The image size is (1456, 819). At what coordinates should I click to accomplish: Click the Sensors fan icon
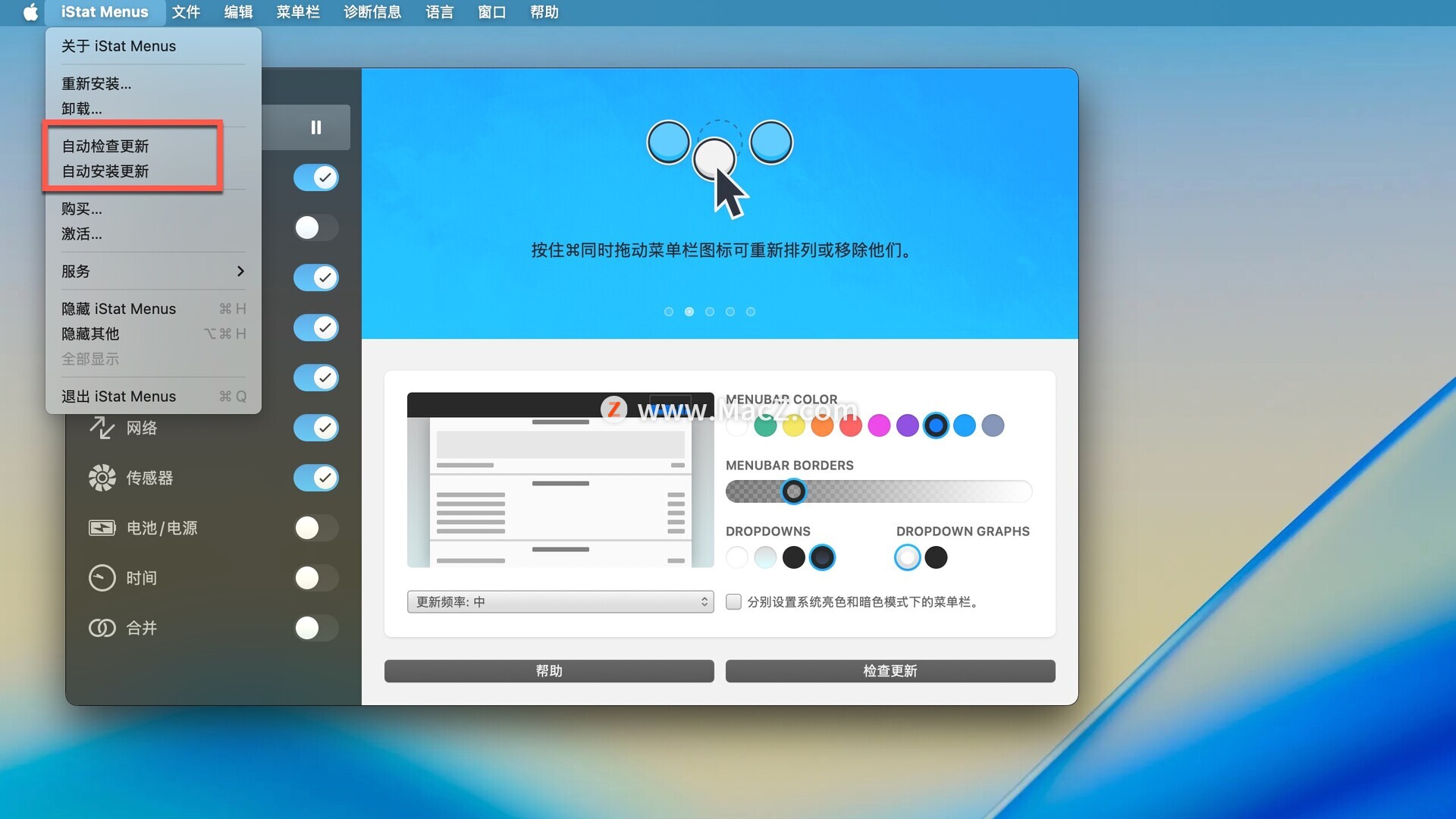(x=102, y=478)
